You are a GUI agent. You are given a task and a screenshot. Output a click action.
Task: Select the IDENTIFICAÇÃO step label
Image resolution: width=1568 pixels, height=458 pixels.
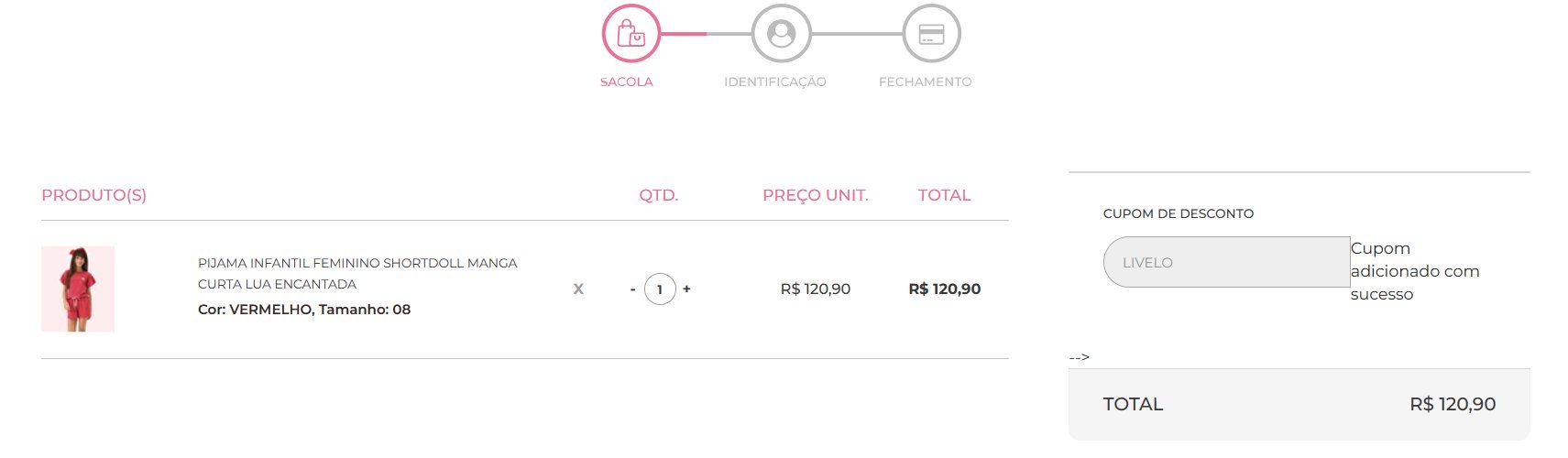[775, 82]
